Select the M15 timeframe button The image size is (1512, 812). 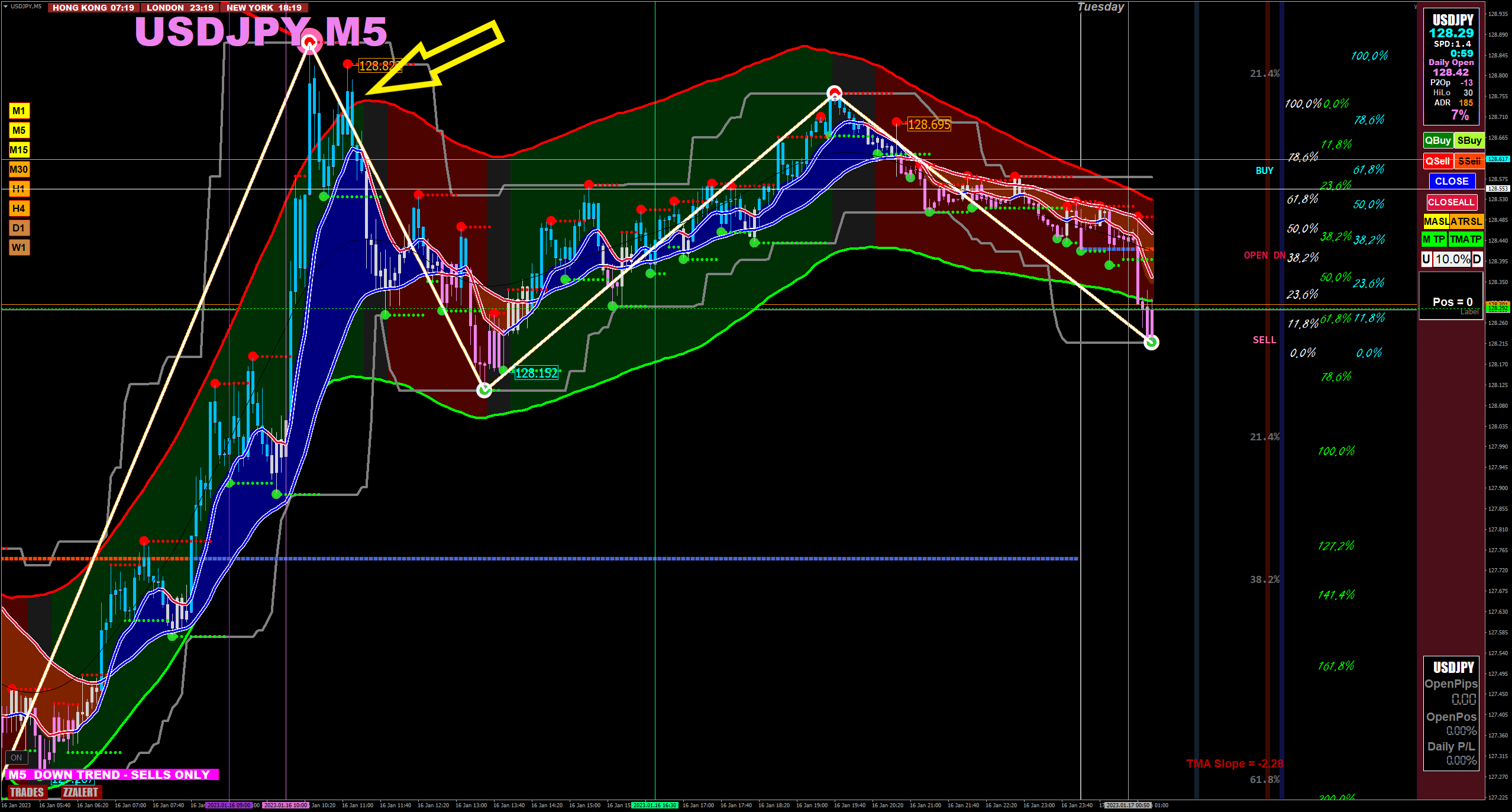coord(19,150)
